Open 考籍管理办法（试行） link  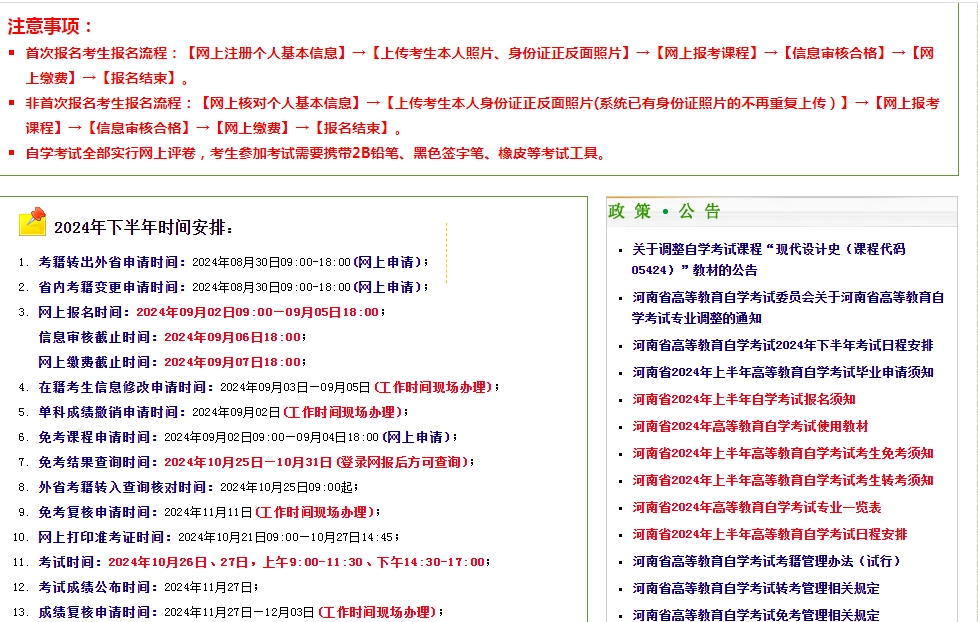pos(766,561)
